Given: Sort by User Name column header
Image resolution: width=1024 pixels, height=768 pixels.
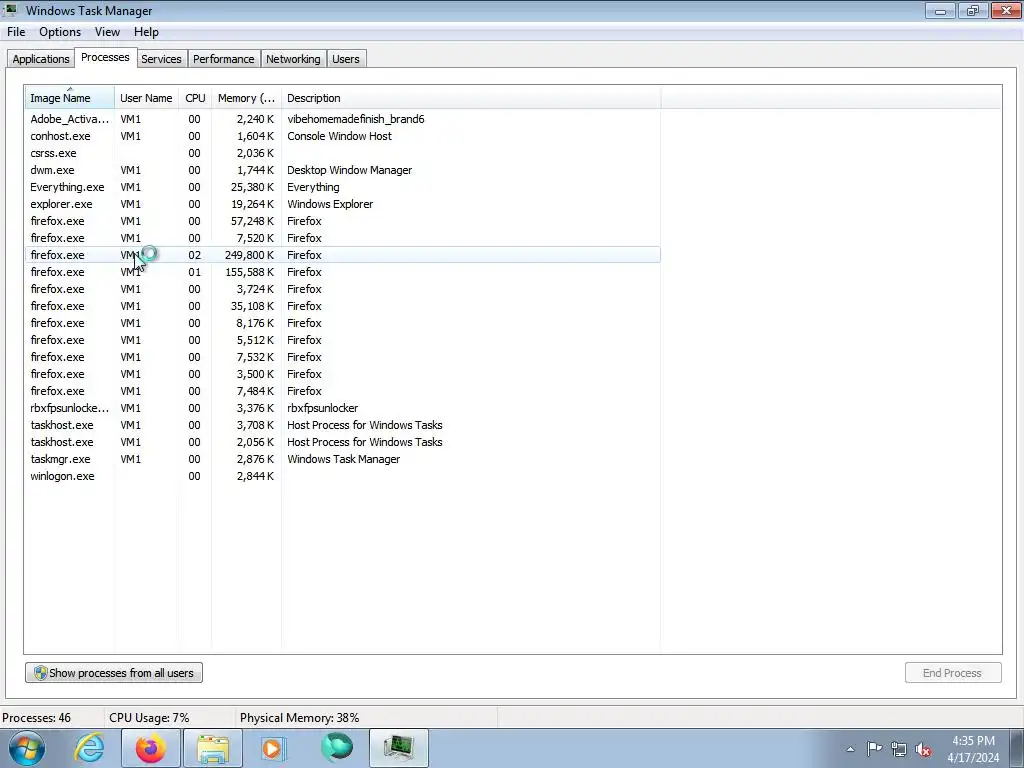Looking at the screenshot, I should click(146, 98).
